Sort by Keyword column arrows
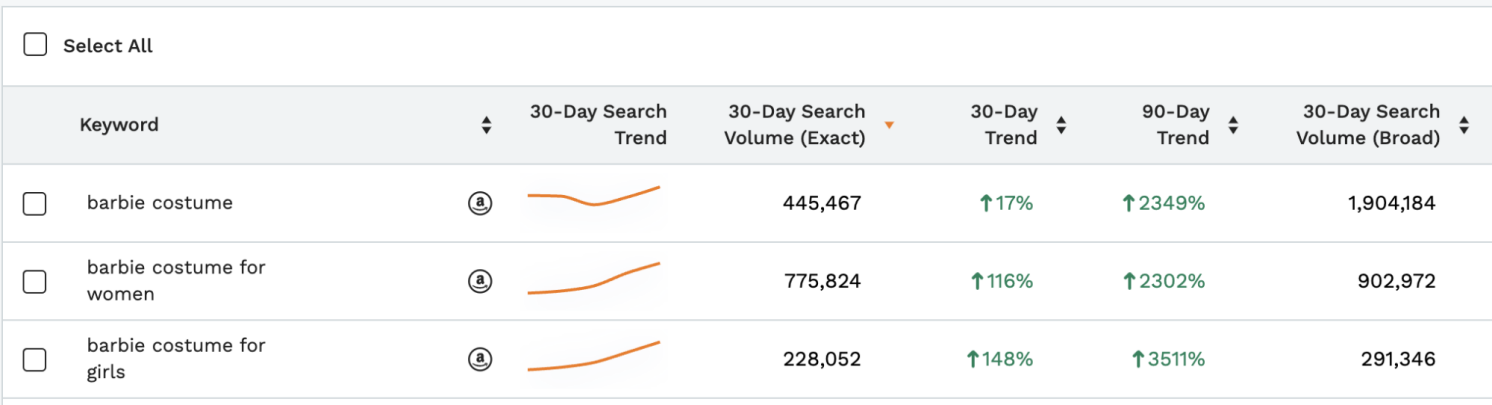1492x405 pixels. 486,125
